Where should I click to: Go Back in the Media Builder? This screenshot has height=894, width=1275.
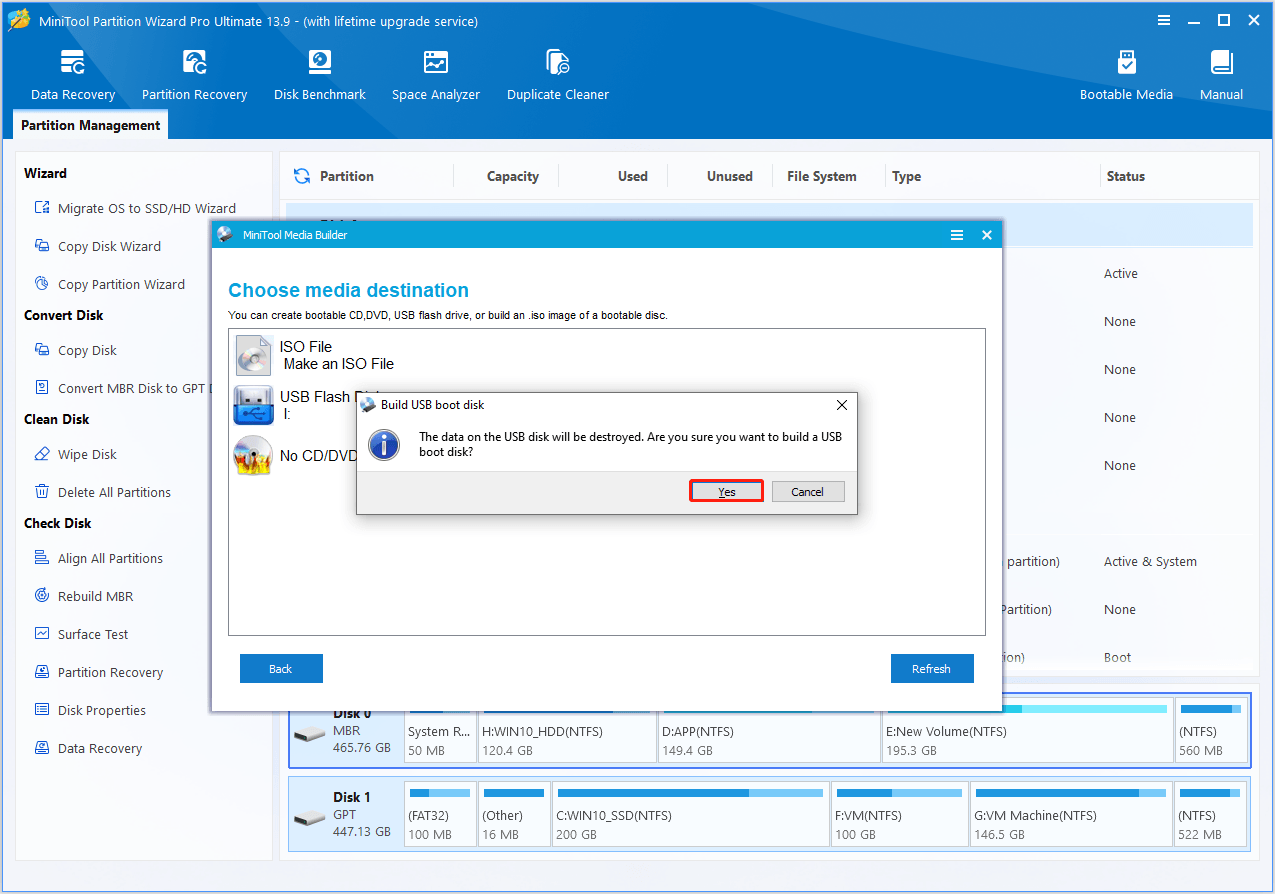pos(281,669)
